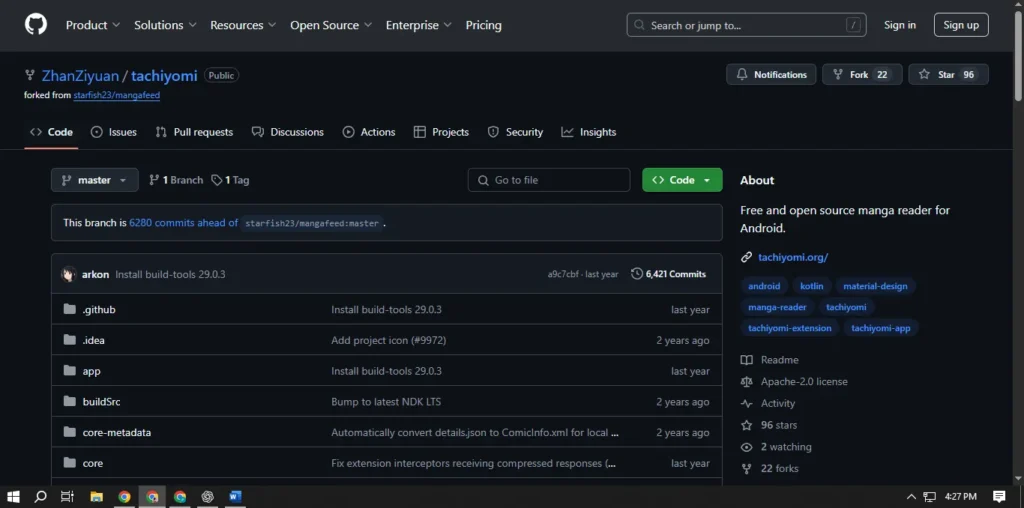Open the 1 Tag link
The height and width of the screenshot is (508, 1024).
[230, 180]
